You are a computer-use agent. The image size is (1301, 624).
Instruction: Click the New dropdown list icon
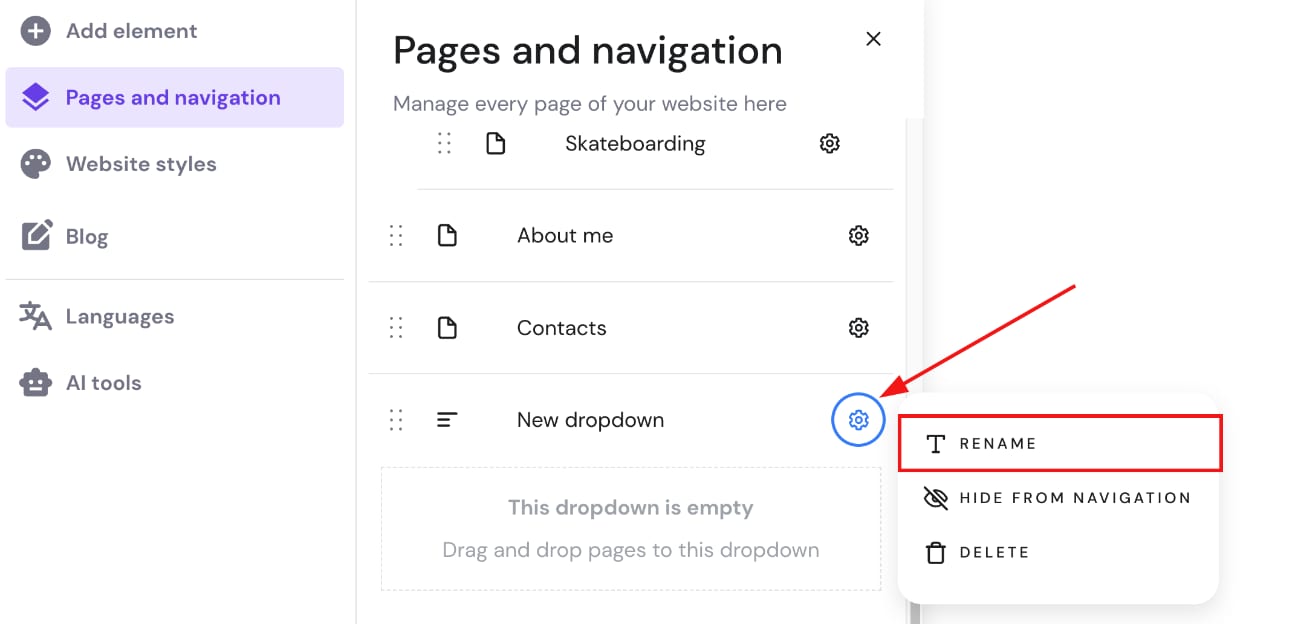[x=447, y=420]
